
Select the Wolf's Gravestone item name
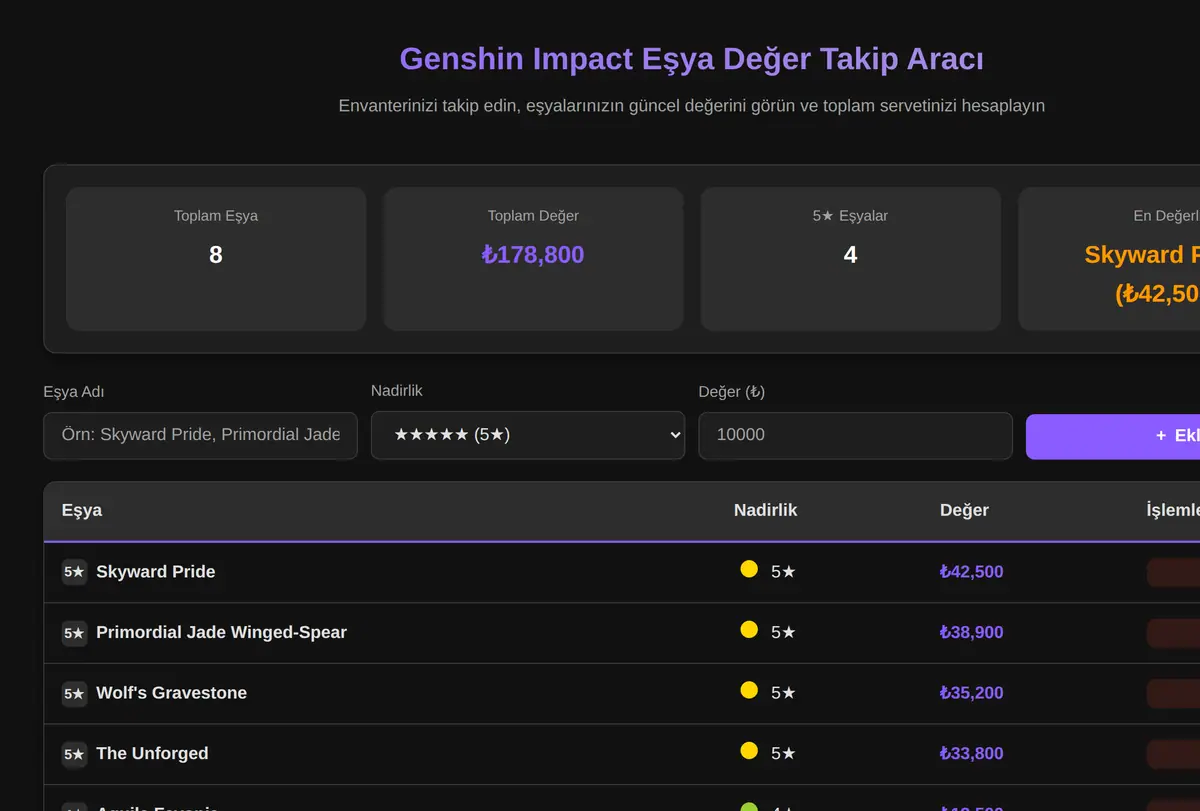(171, 693)
